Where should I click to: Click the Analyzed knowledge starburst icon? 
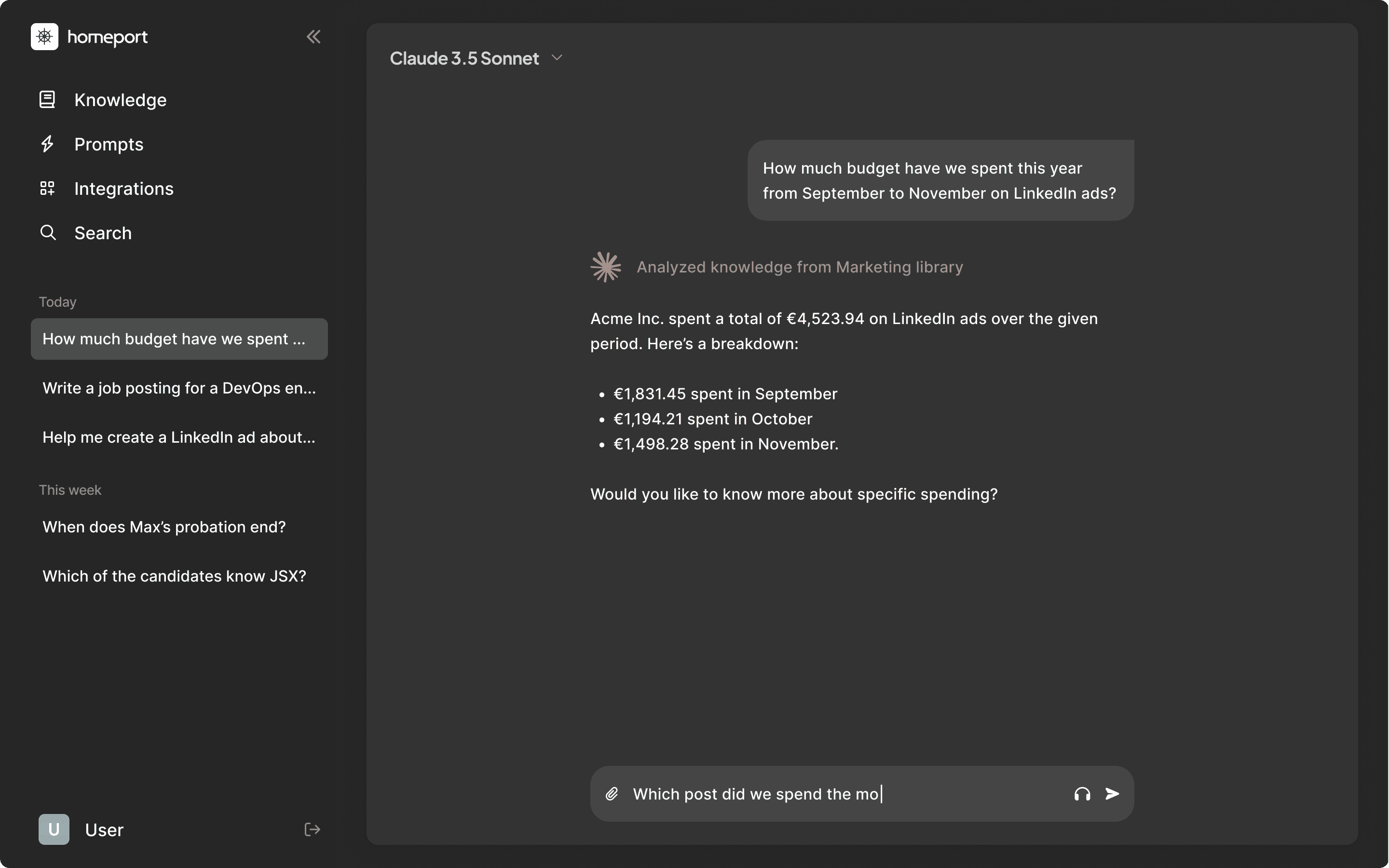pos(606,267)
